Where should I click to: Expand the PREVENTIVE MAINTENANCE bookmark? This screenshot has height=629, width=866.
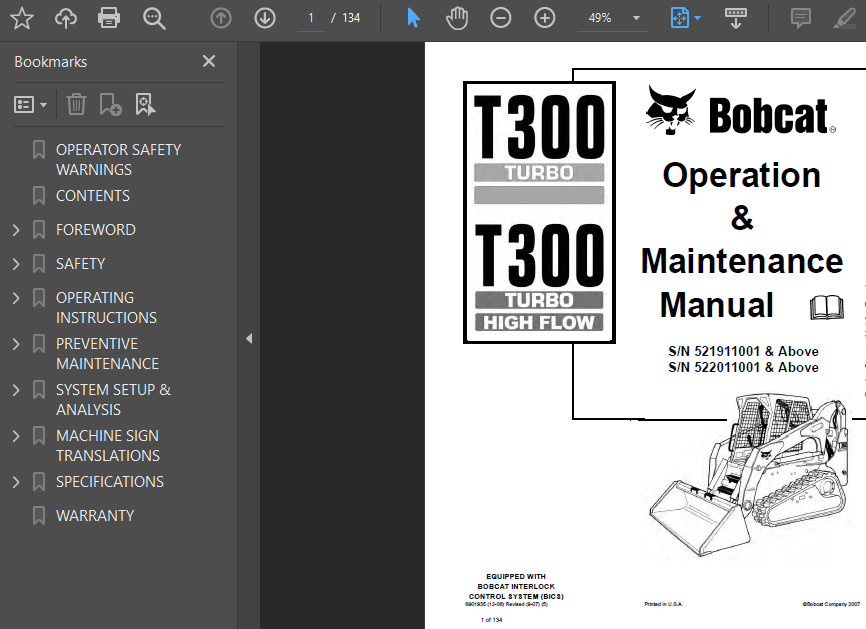[x=16, y=344]
